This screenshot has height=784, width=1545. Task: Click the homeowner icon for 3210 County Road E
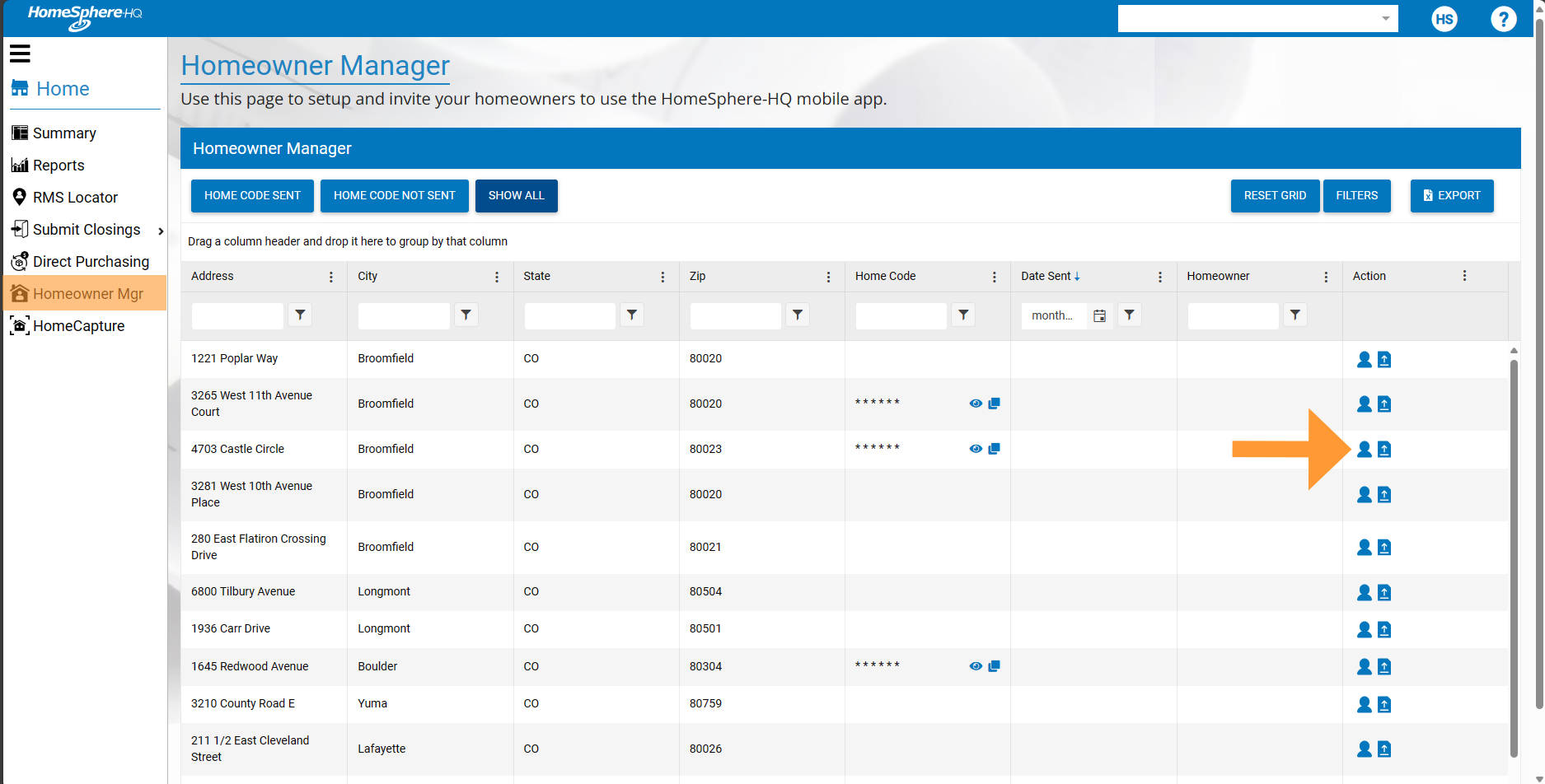[x=1365, y=704]
